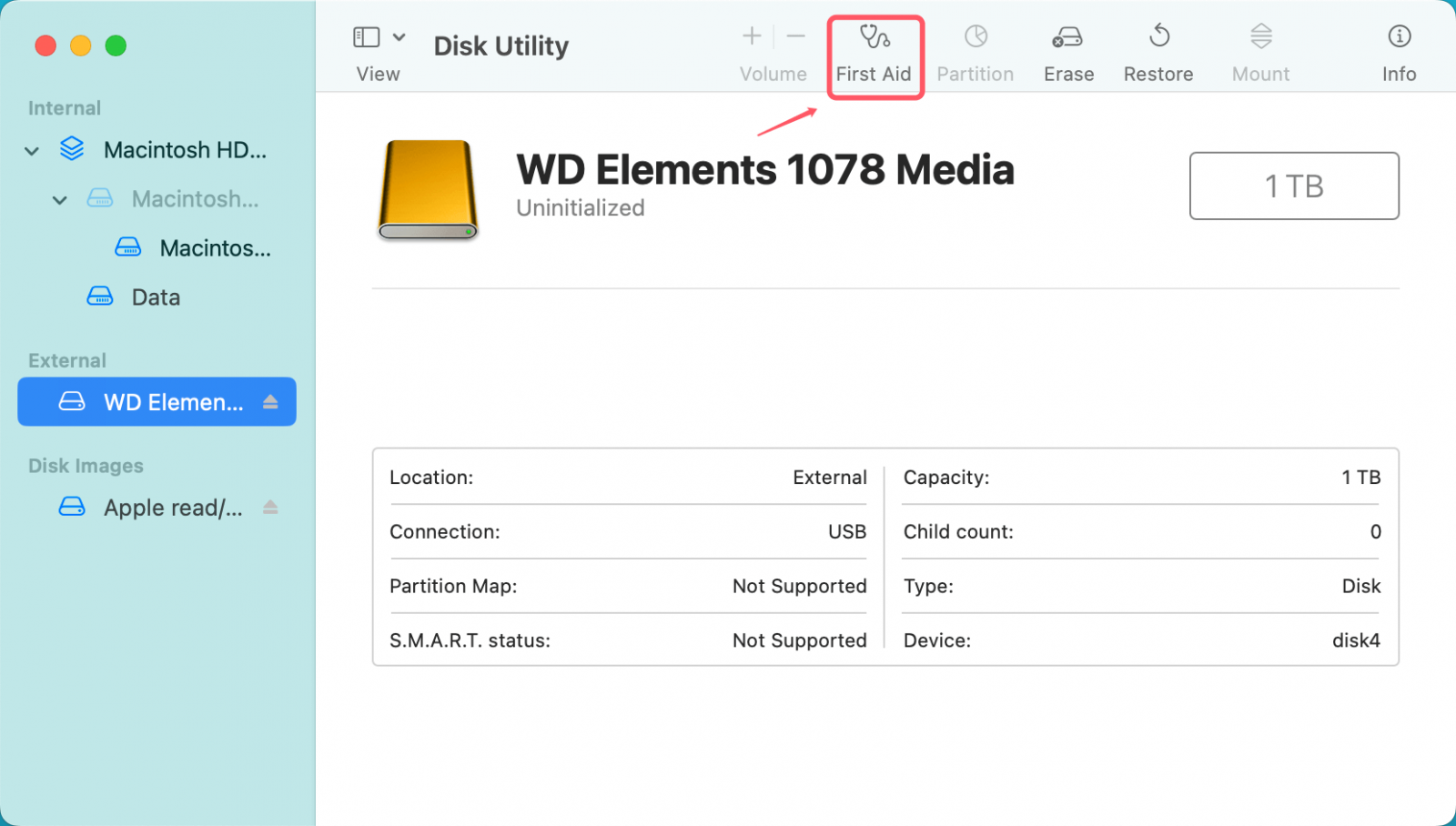Eject the Apple read/write disk image

tap(270, 507)
